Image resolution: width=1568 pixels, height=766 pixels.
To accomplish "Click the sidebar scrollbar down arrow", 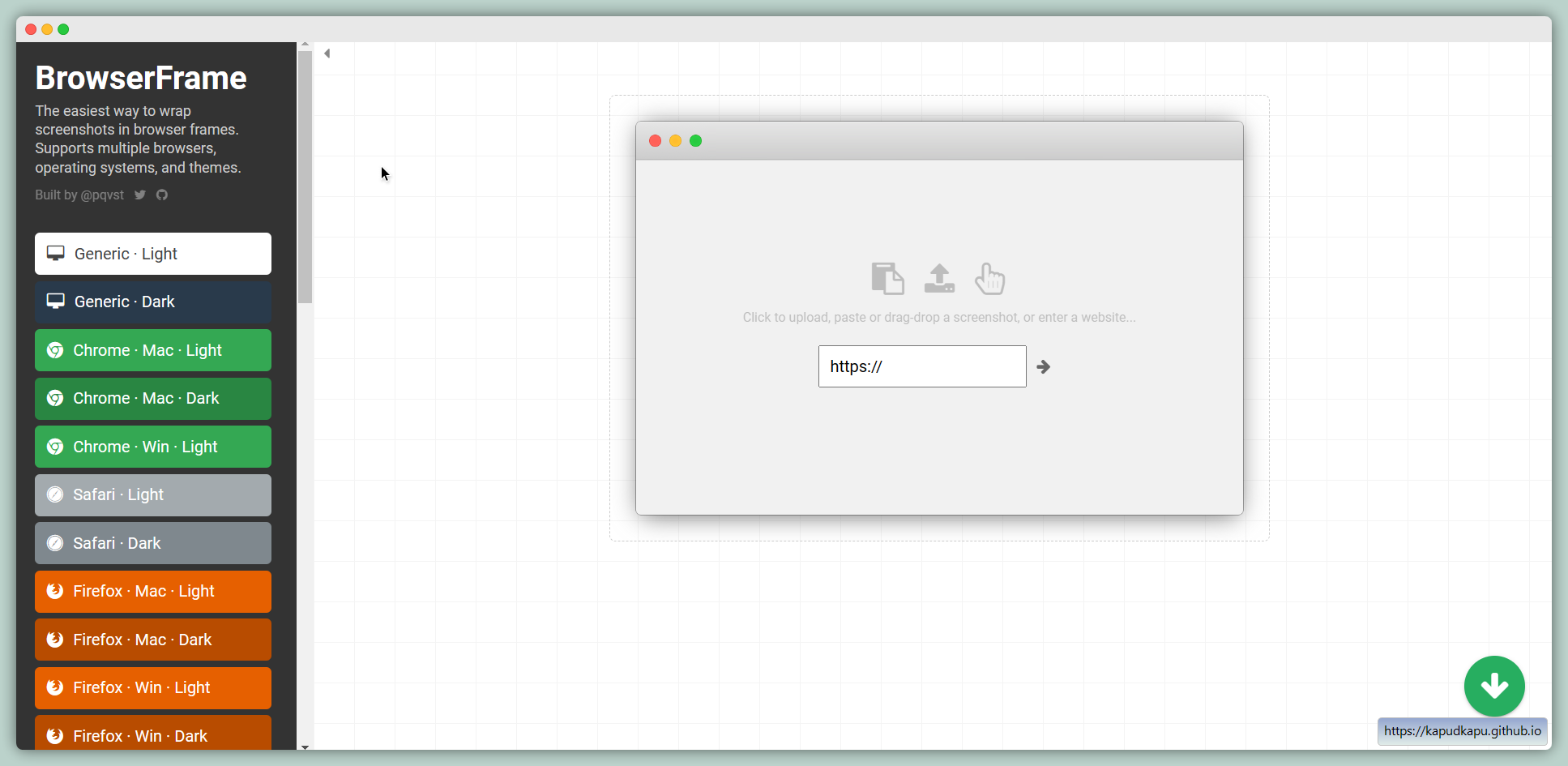I will pyautogui.click(x=305, y=747).
